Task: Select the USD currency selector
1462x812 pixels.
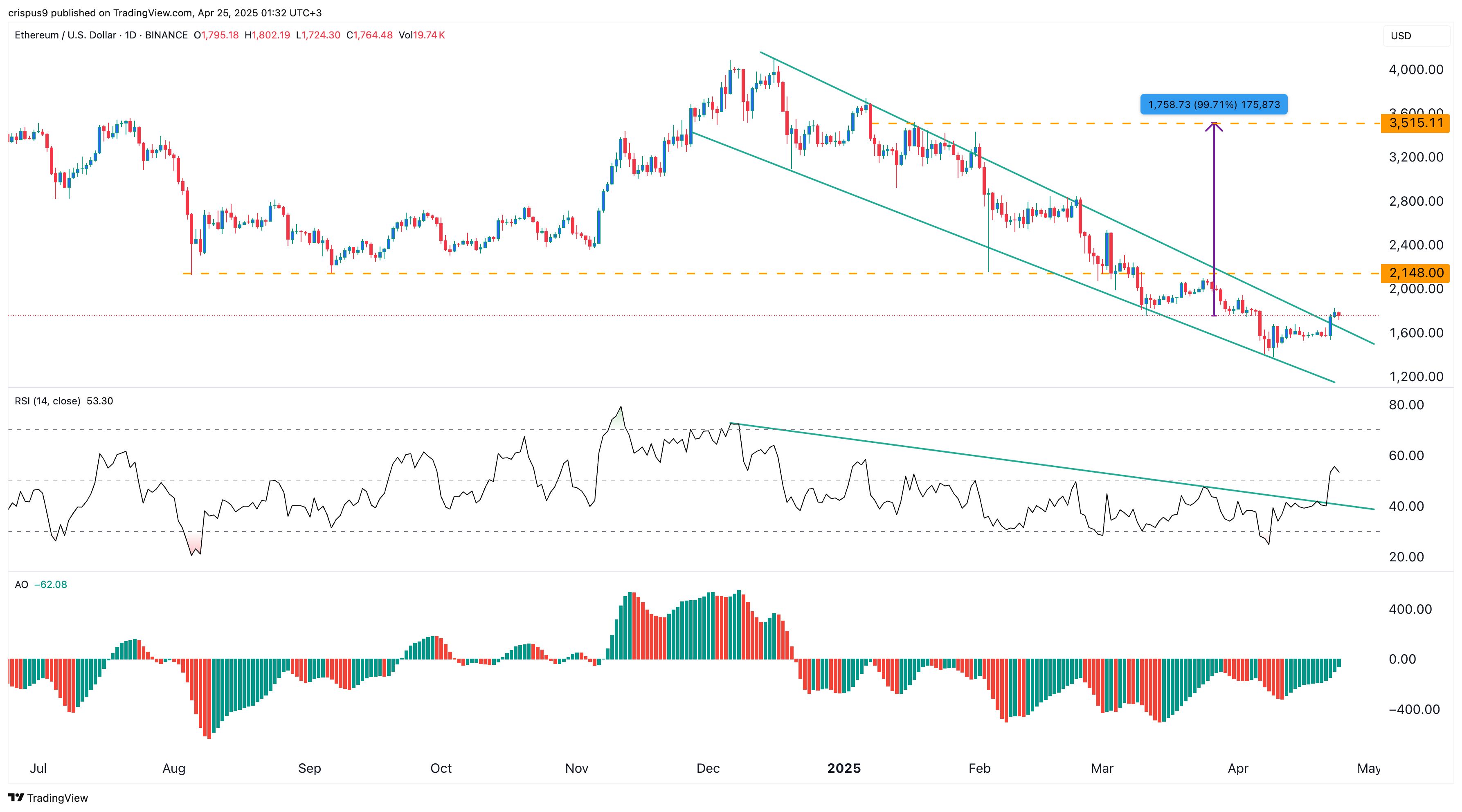Action: 1401,36
